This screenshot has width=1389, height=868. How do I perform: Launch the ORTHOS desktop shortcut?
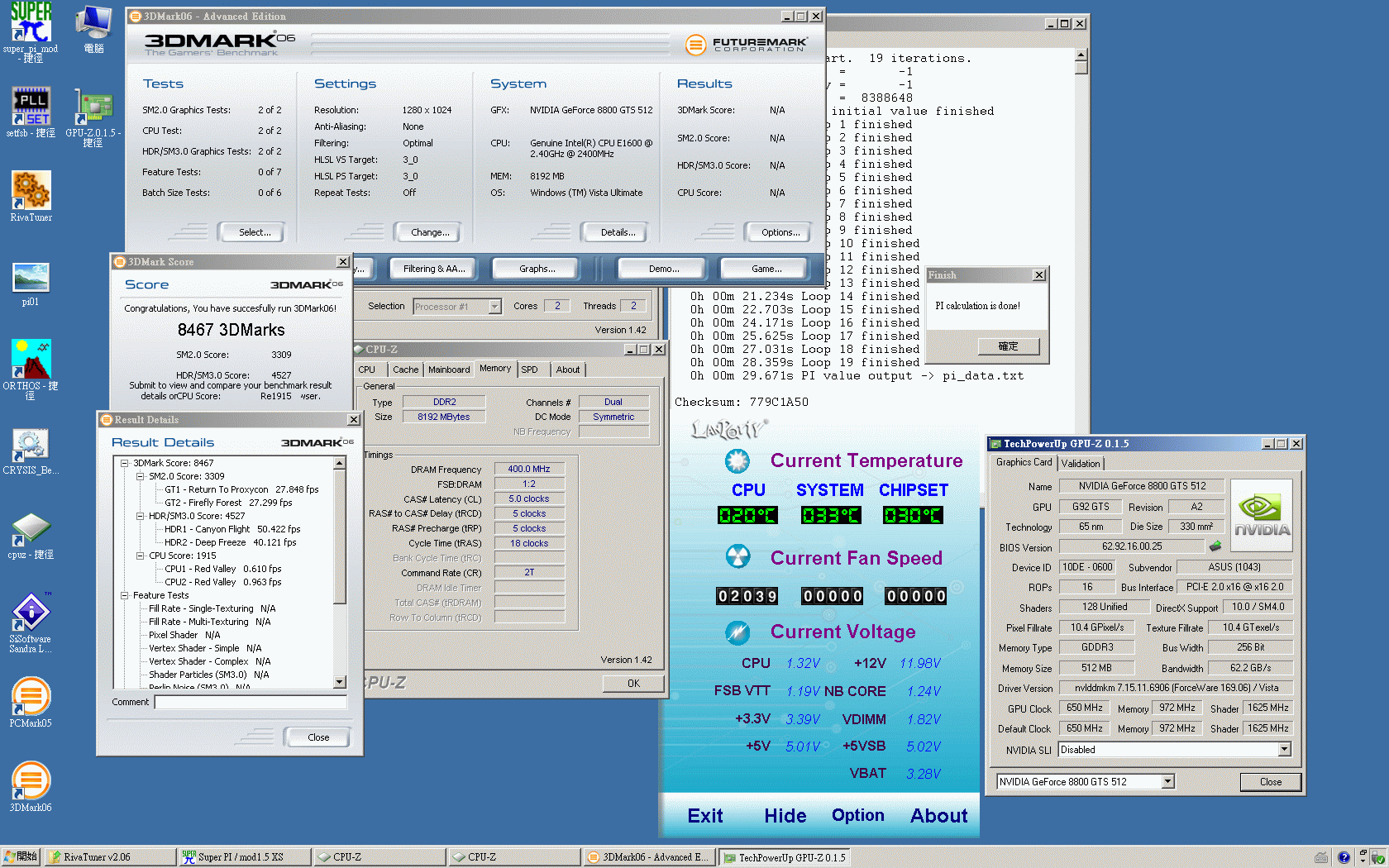[x=31, y=370]
